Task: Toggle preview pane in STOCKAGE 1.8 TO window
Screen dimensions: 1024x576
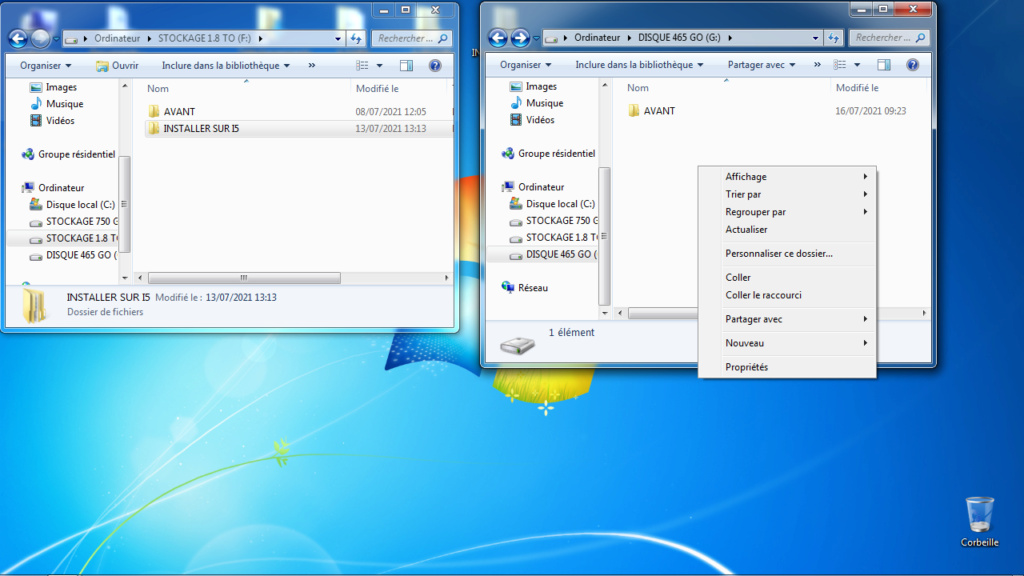Action: click(x=406, y=65)
